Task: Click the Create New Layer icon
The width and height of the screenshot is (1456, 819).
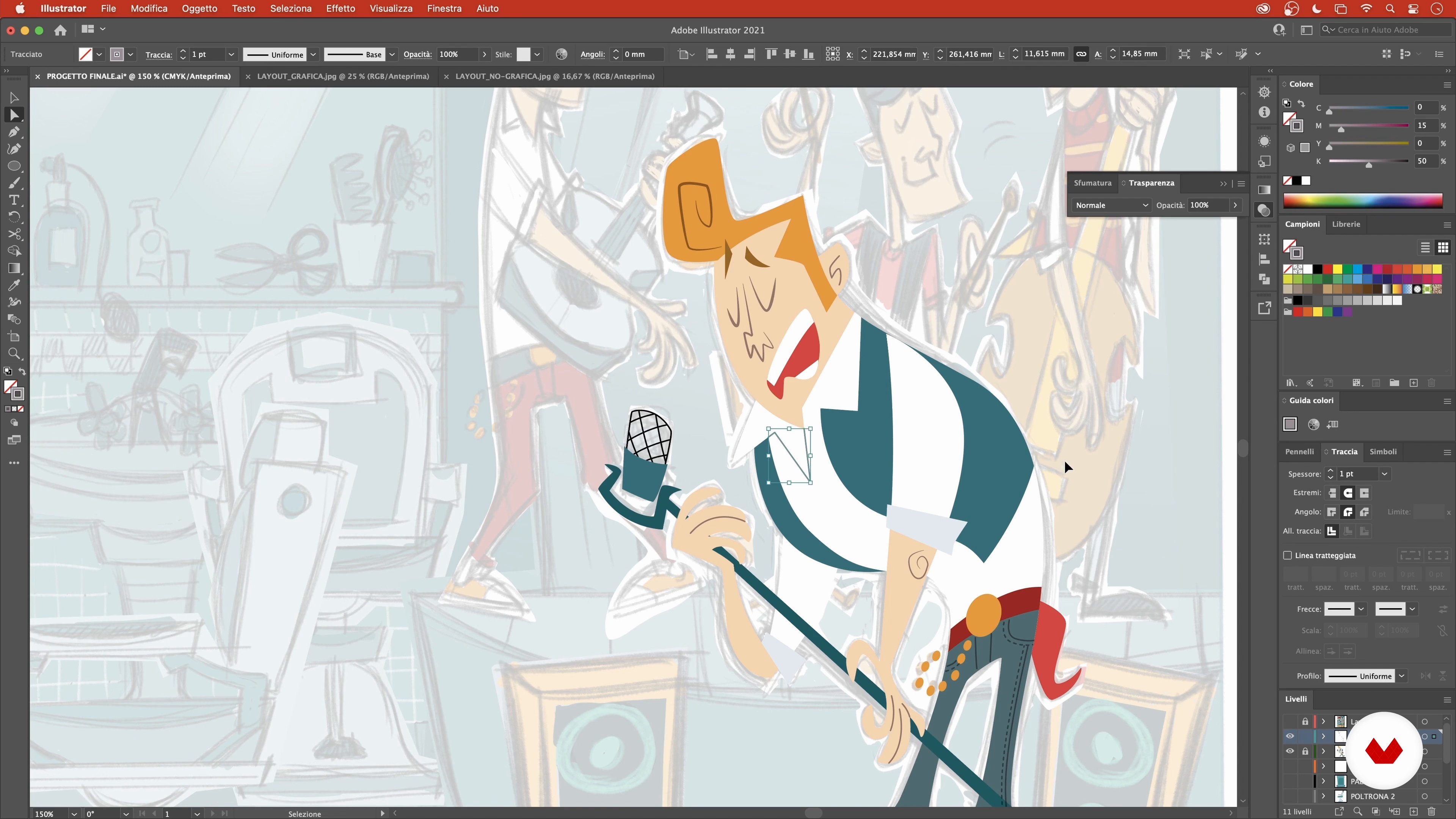Action: click(x=1414, y=812)
